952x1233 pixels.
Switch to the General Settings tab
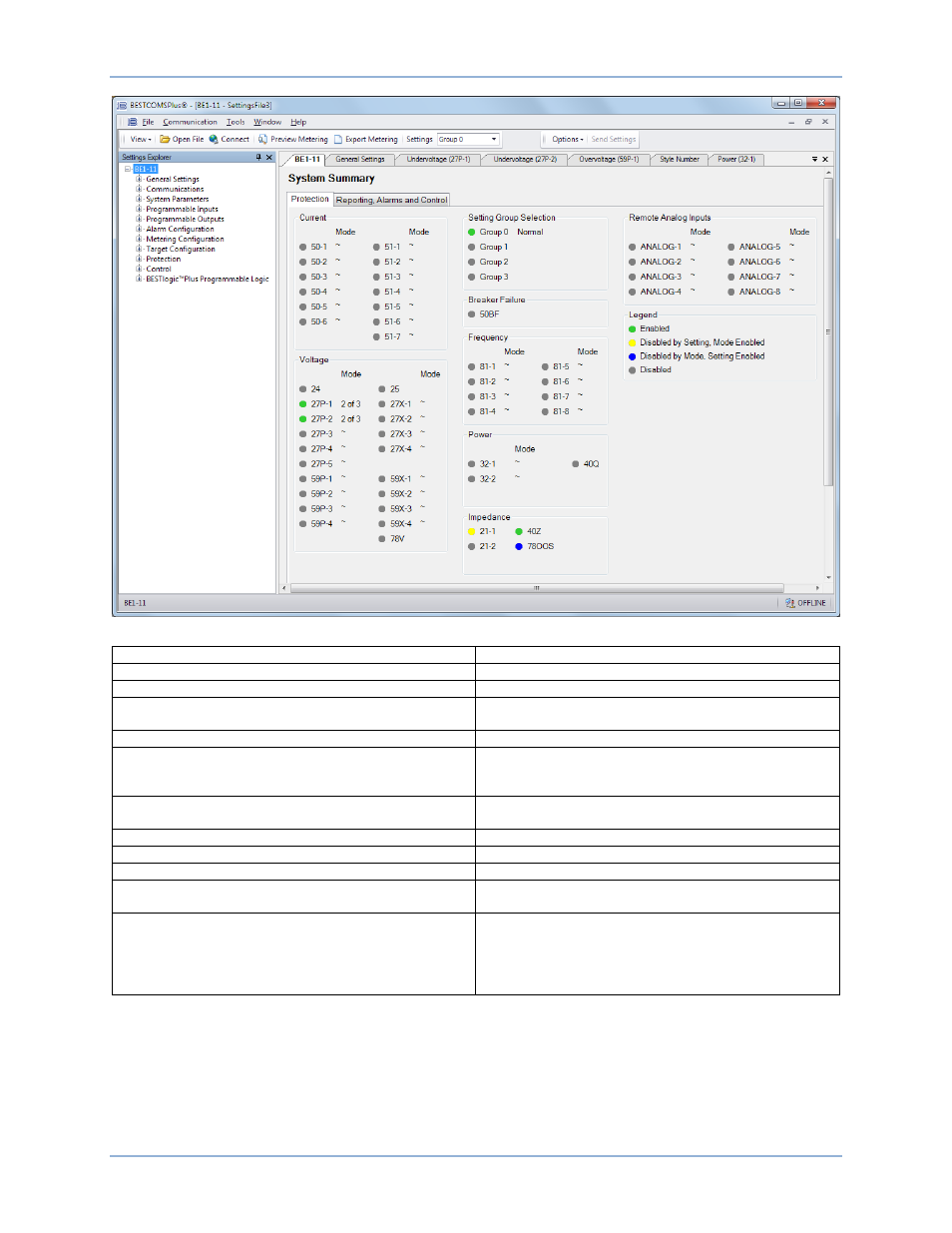click(x=360, y=159)
